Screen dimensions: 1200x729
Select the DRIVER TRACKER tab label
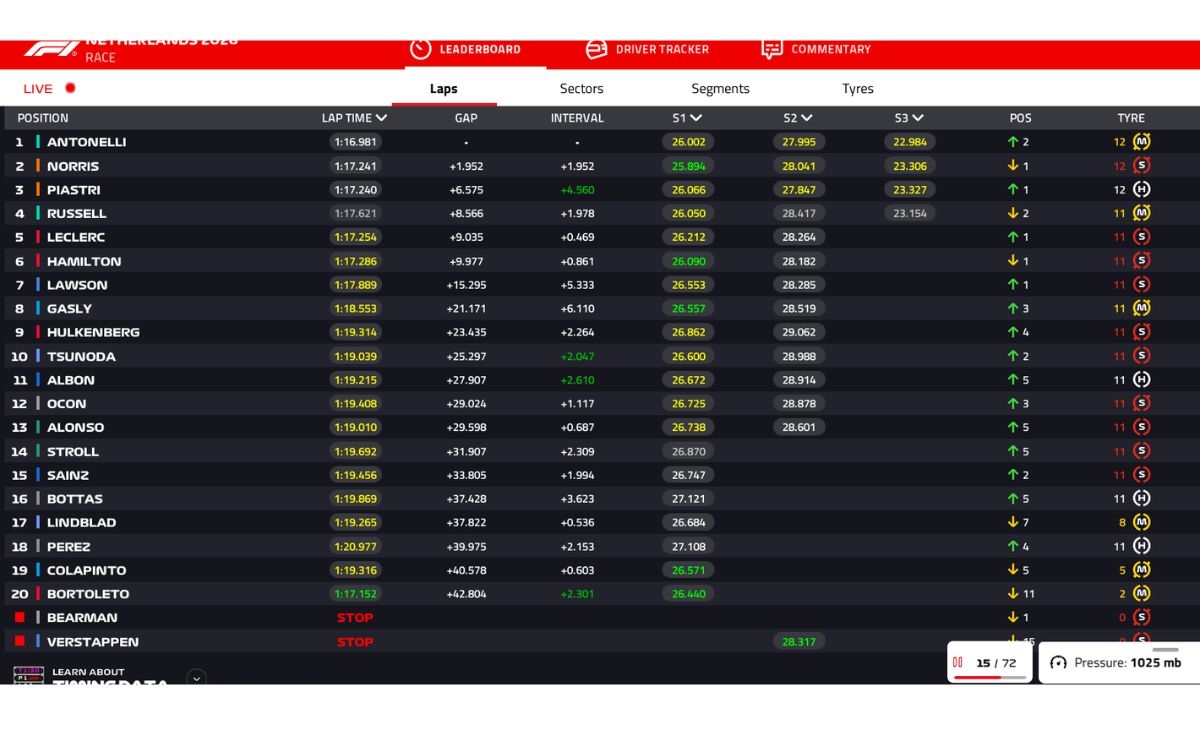point(662,49)
